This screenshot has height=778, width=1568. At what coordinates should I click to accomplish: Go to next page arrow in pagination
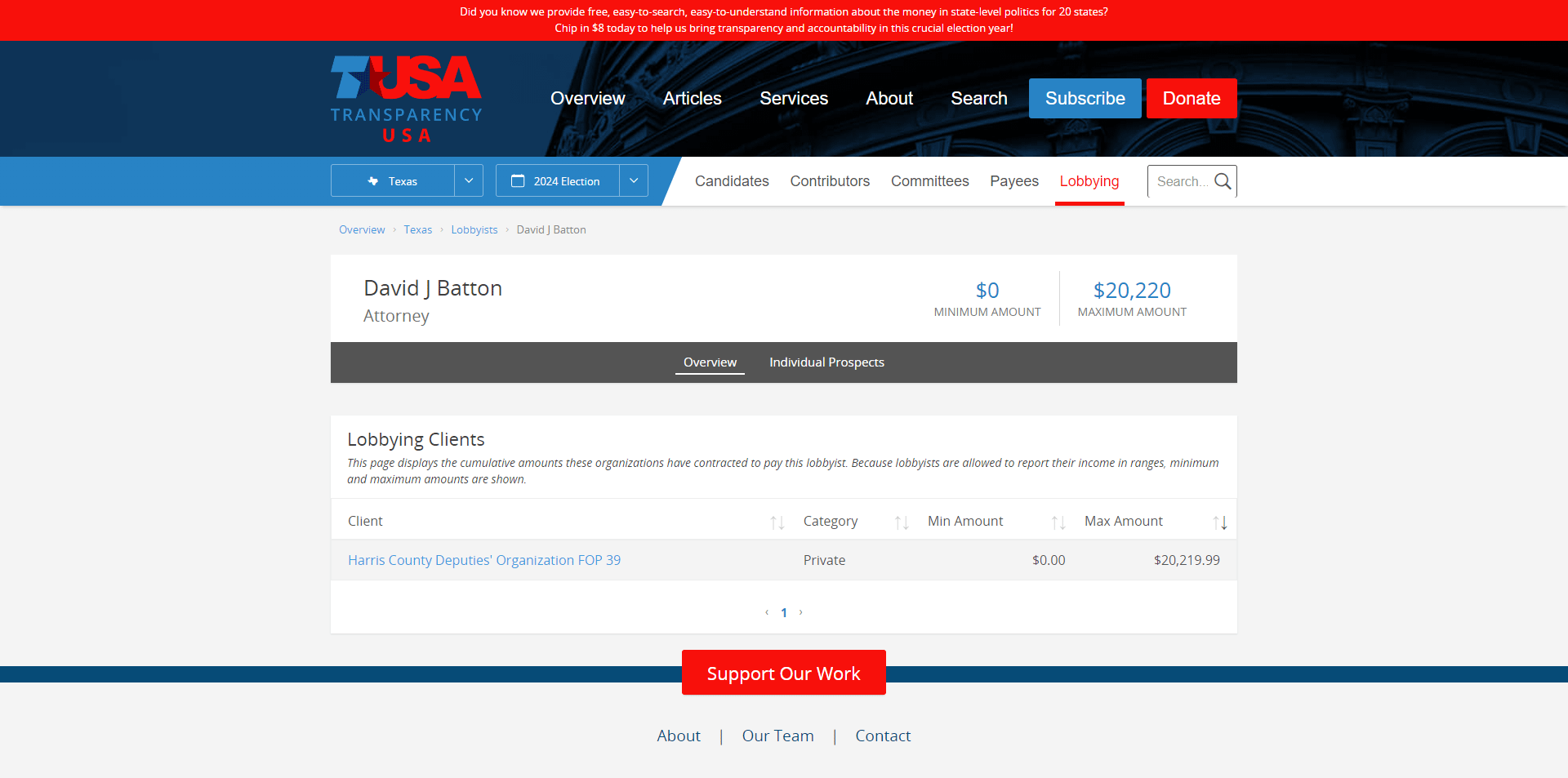click(801, 612)
